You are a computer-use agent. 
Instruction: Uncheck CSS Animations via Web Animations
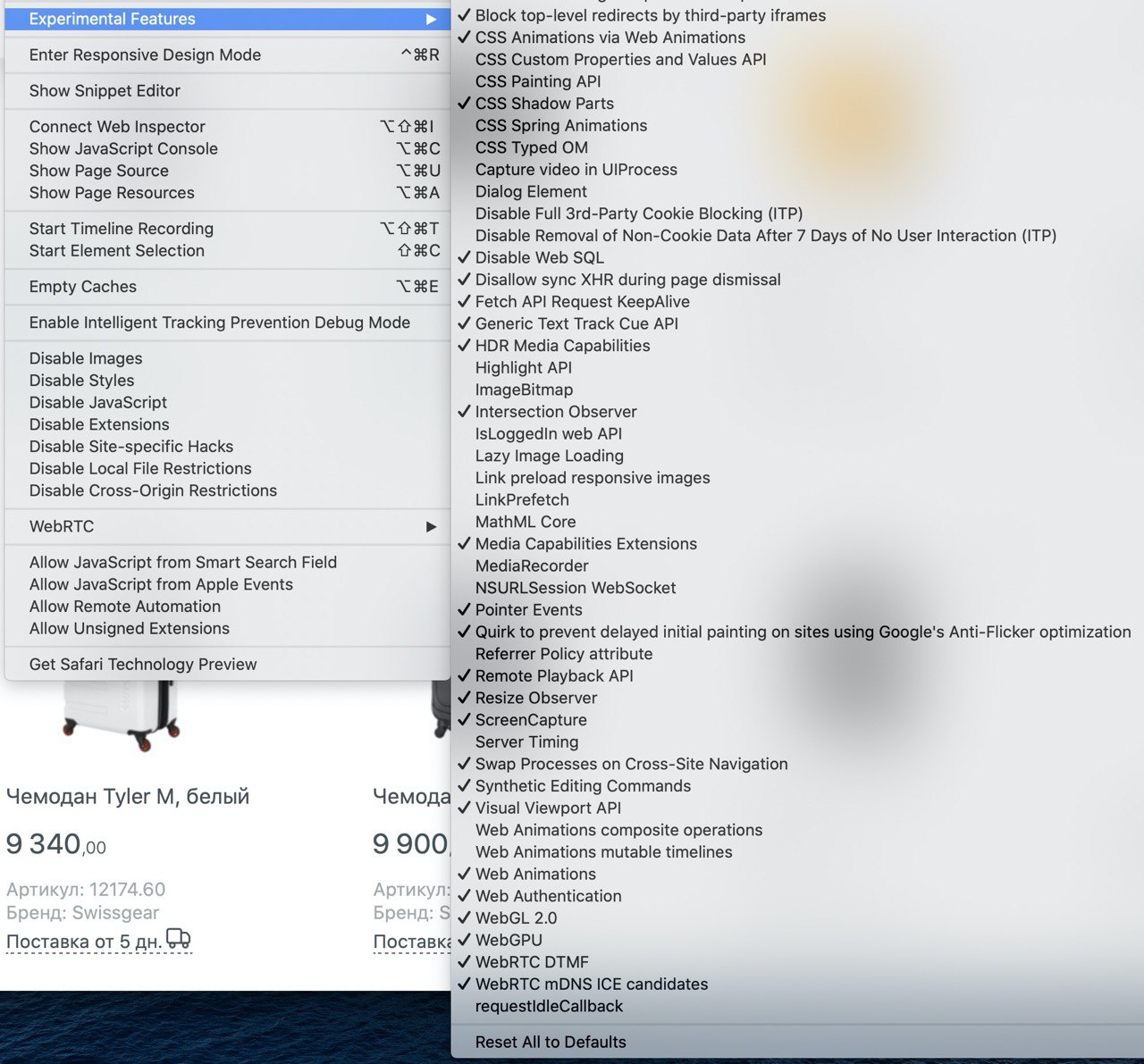pyautogui.click(x=797, y=38)
